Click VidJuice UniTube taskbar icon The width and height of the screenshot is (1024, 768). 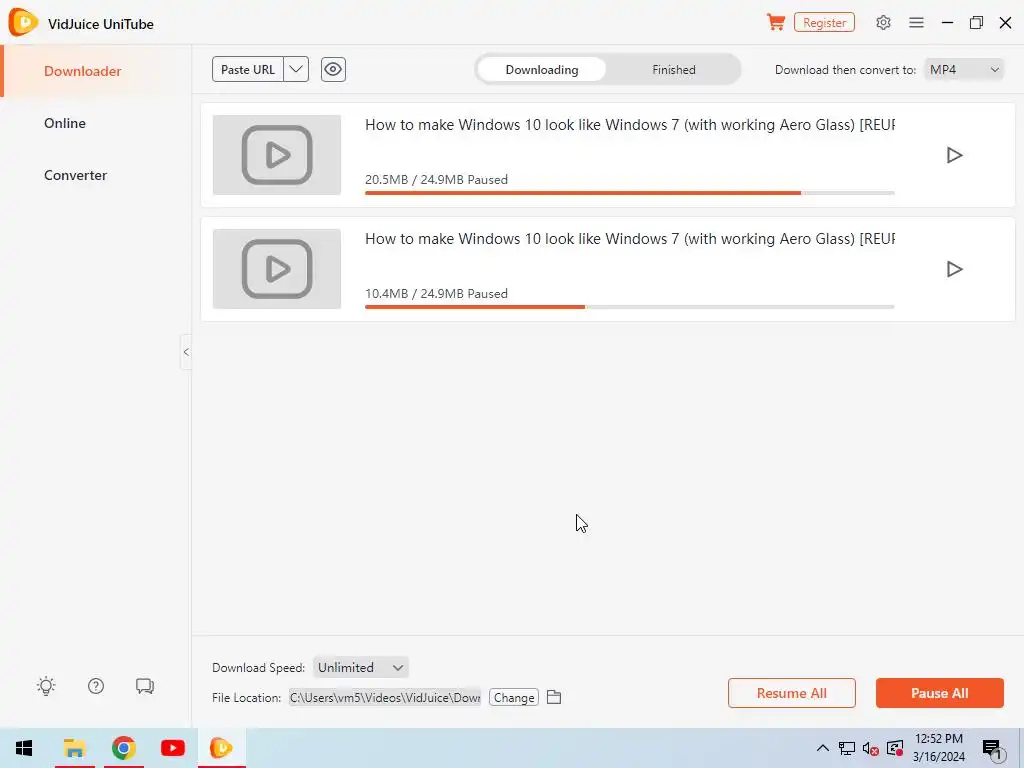click(221, 748)
